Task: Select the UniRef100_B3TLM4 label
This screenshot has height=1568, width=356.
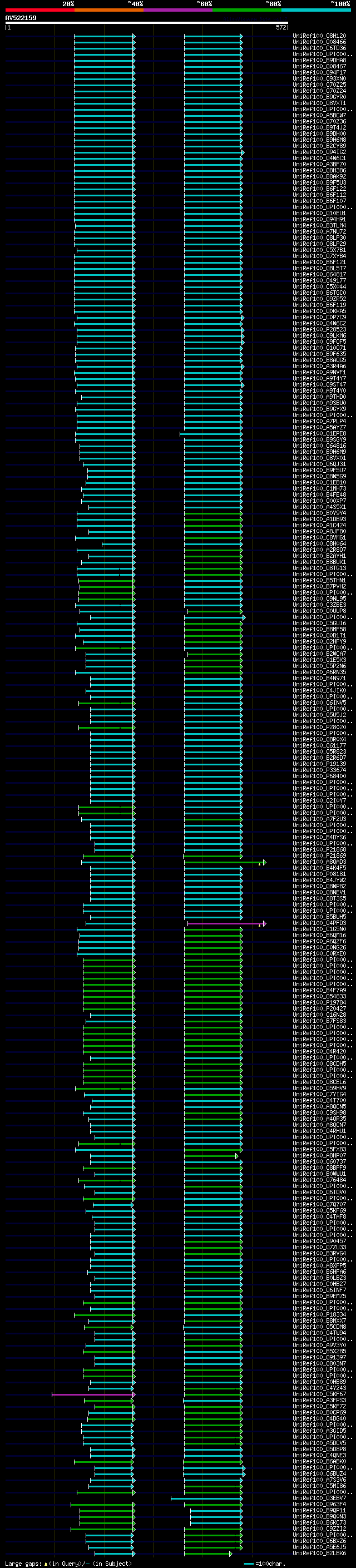Action: click(319, 225)
